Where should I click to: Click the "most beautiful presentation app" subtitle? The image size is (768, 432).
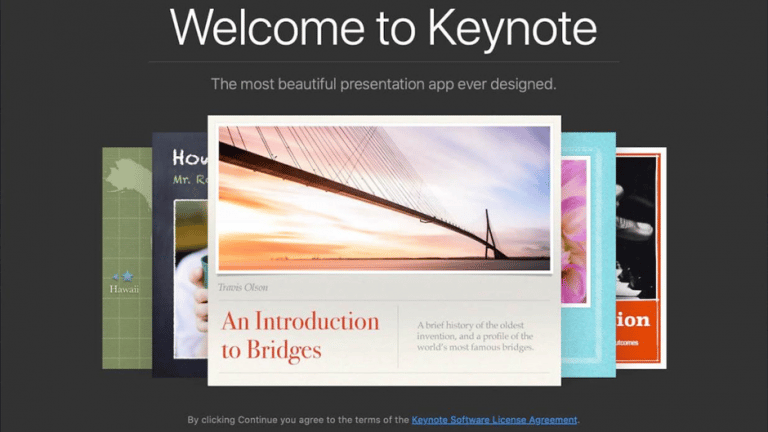tap(384, 84)
